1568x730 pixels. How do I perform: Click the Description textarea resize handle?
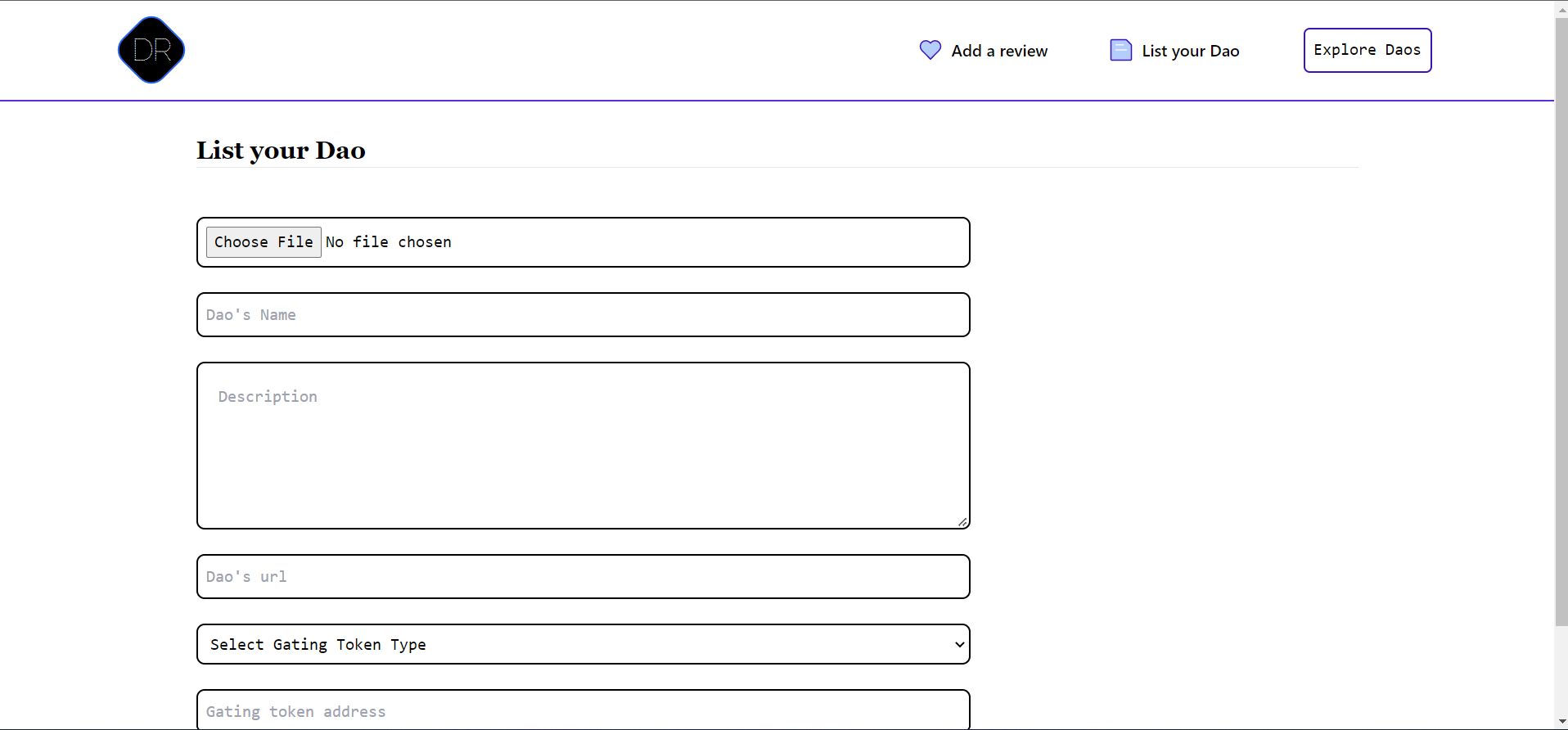pyautogui.click(x=962, y=521)
